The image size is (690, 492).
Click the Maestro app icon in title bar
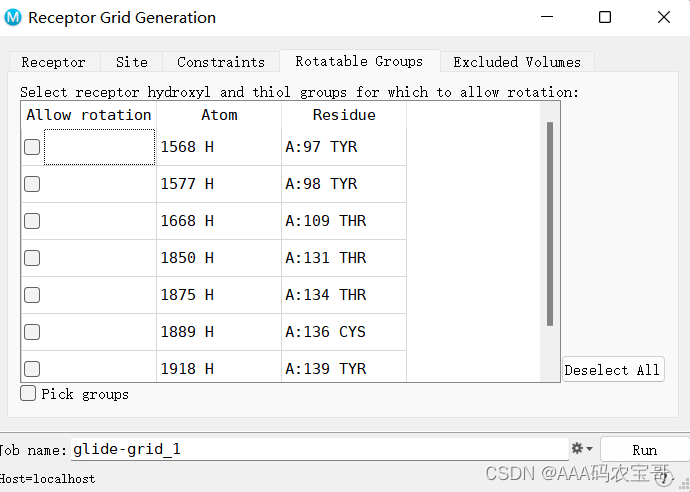(x=13, y=18)
